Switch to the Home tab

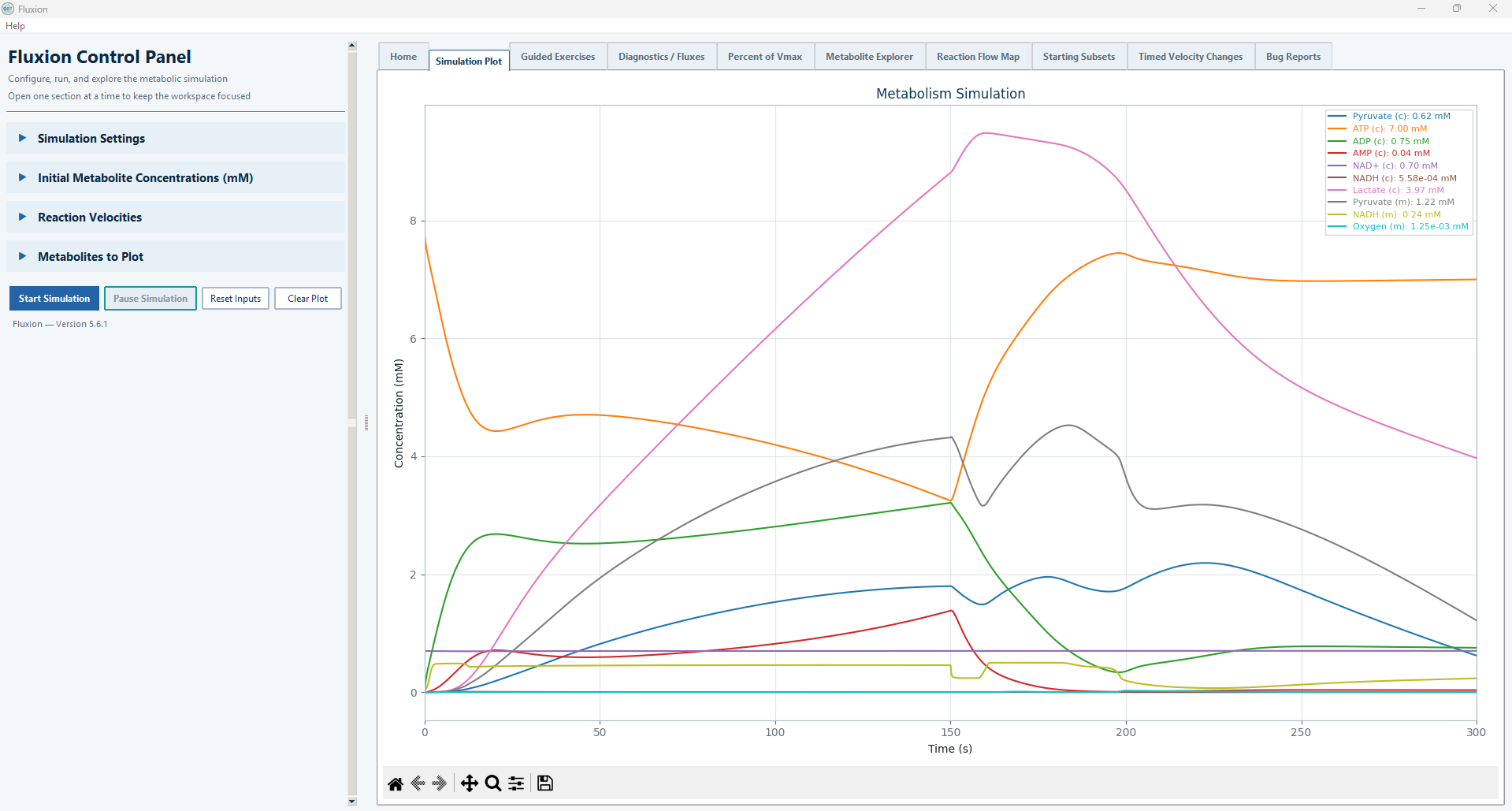point(403,57)
